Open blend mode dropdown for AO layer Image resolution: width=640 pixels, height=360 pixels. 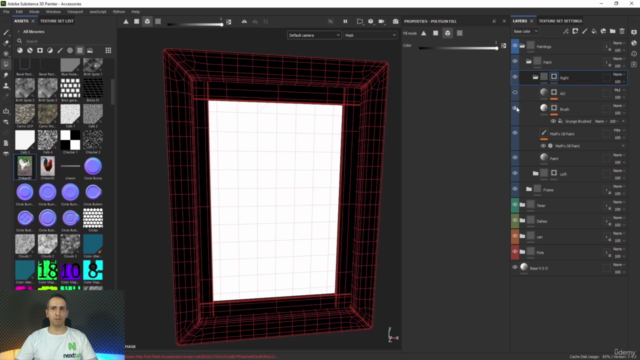click(619, 90)
